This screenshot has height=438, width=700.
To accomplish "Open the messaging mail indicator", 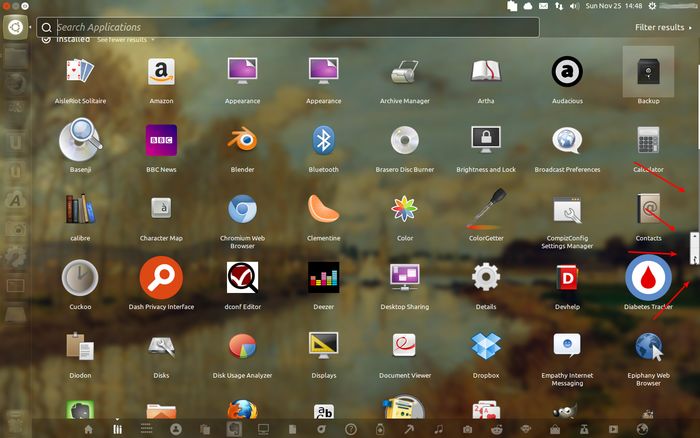I will pos(543,6).
